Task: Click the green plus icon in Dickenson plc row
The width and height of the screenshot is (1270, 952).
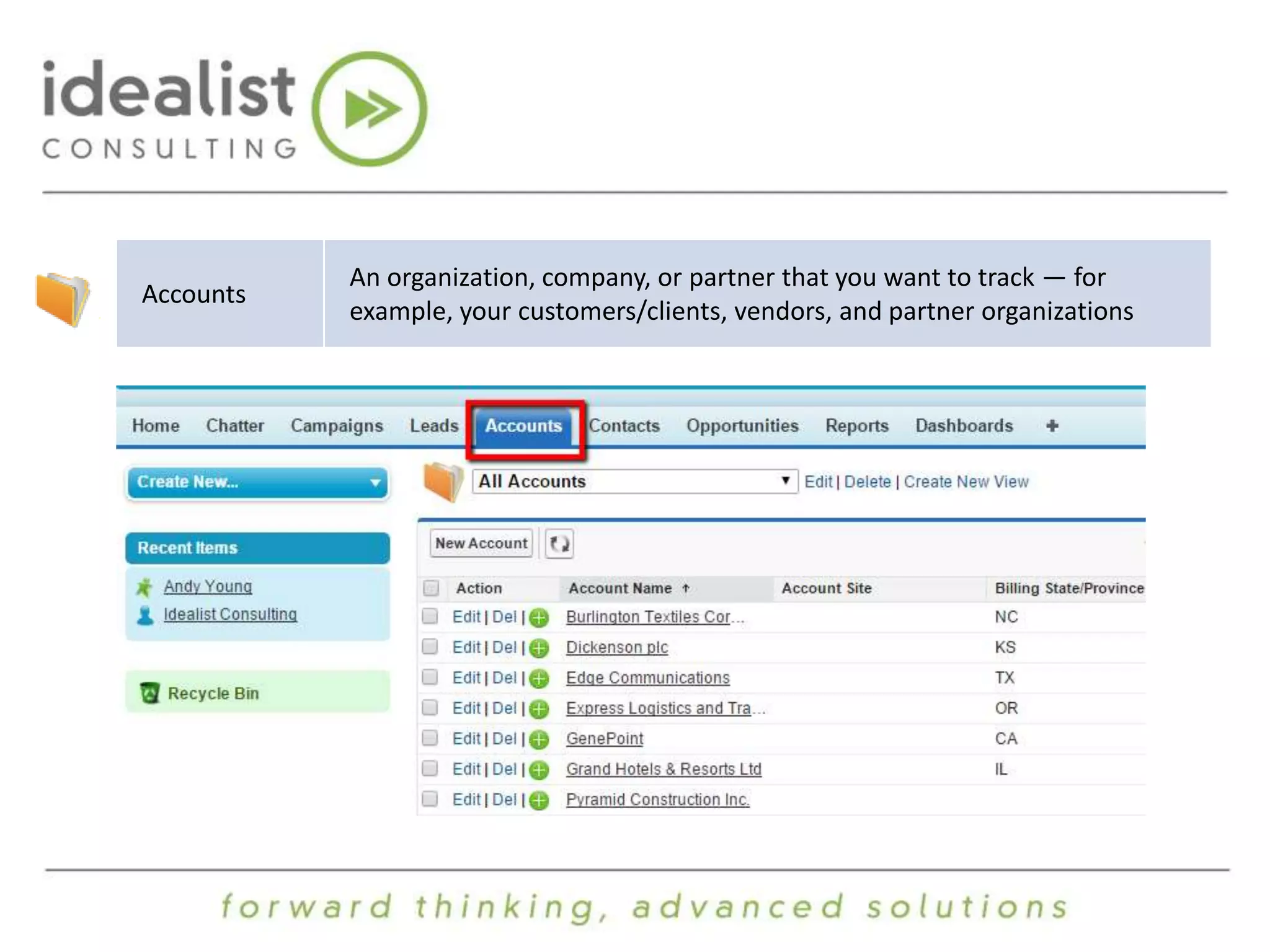Action: tap(539, 648)
